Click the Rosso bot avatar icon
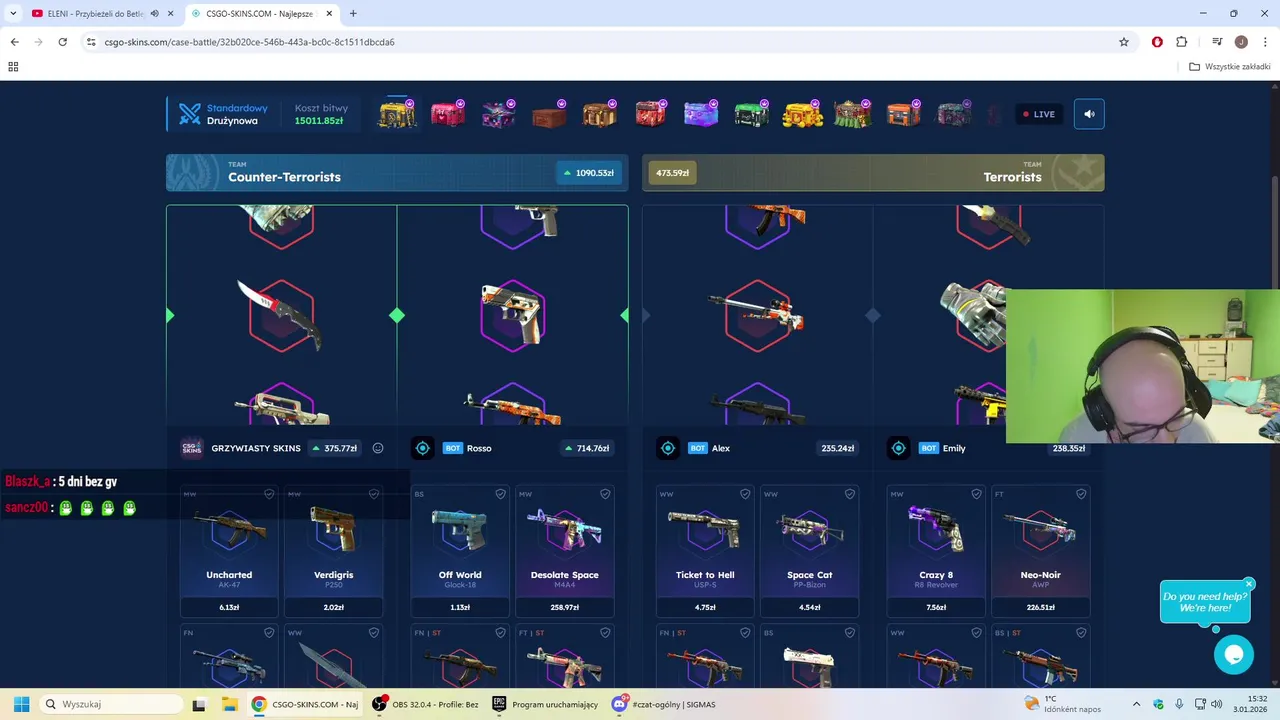Screen dimensions: 1280x720 coord(423,448)
